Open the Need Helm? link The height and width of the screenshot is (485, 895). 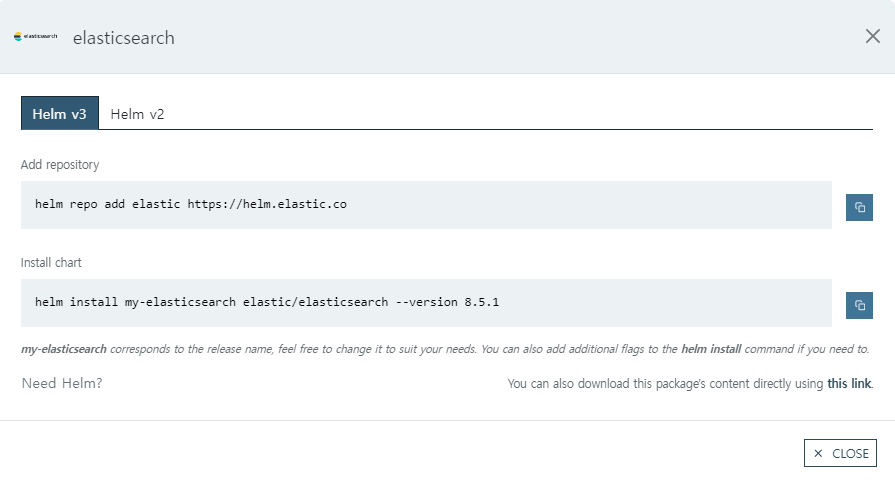click(62, 383)
